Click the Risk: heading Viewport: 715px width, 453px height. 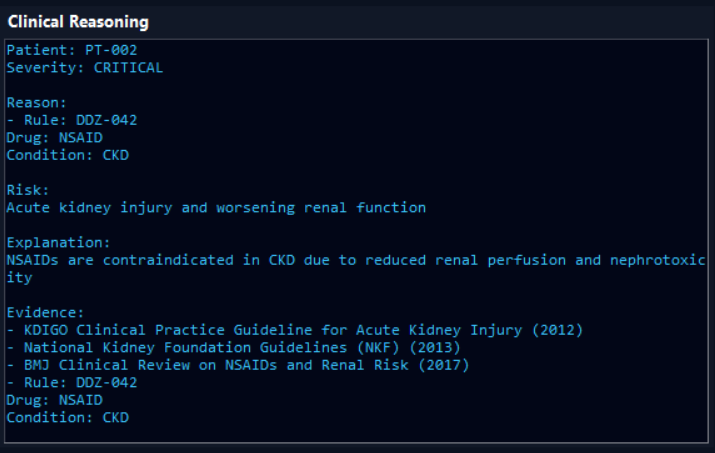[x=27, y=190]
